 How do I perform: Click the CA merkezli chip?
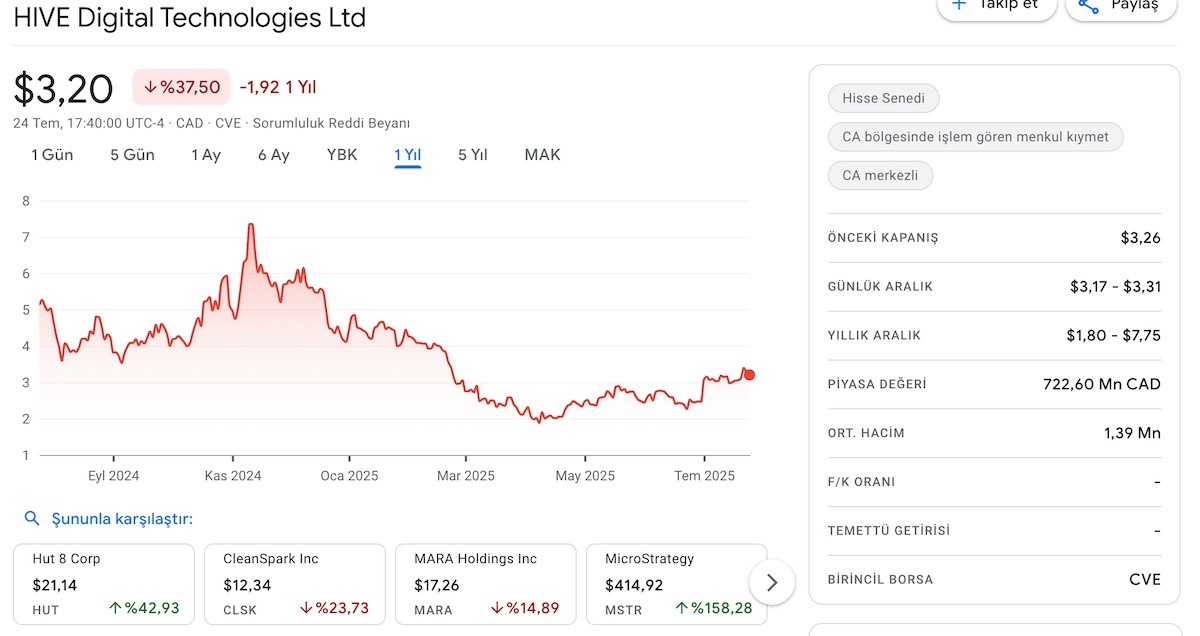tap(880, 176)
